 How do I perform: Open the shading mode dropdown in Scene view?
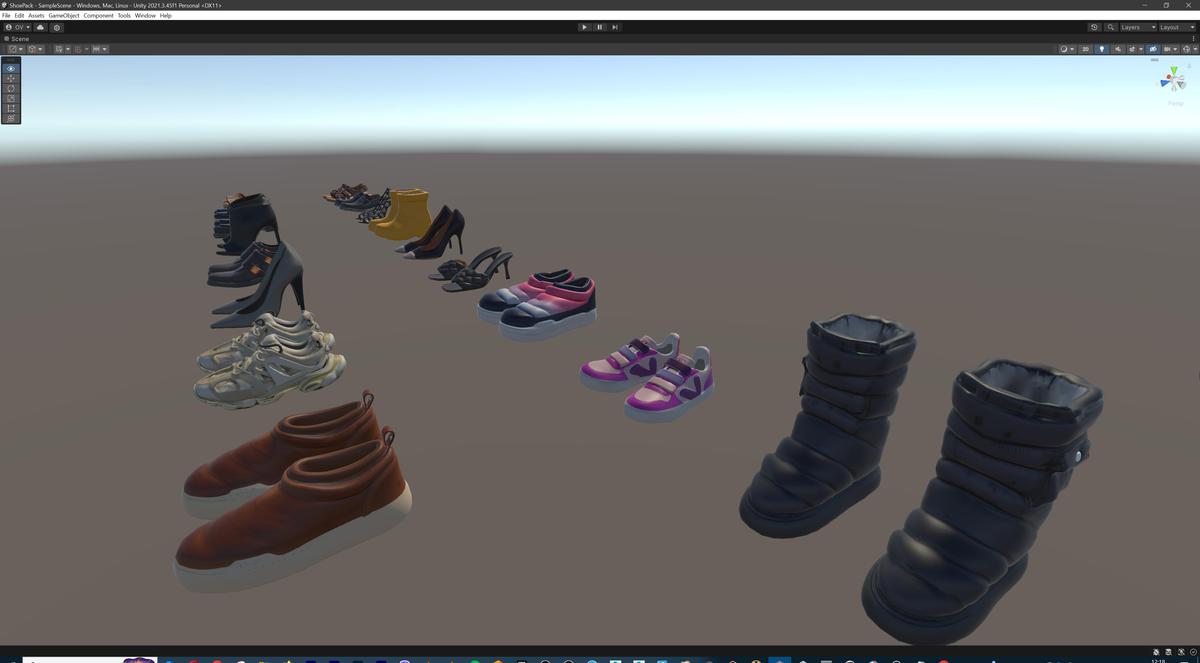pyautogui.click(x=1066, y=49)
